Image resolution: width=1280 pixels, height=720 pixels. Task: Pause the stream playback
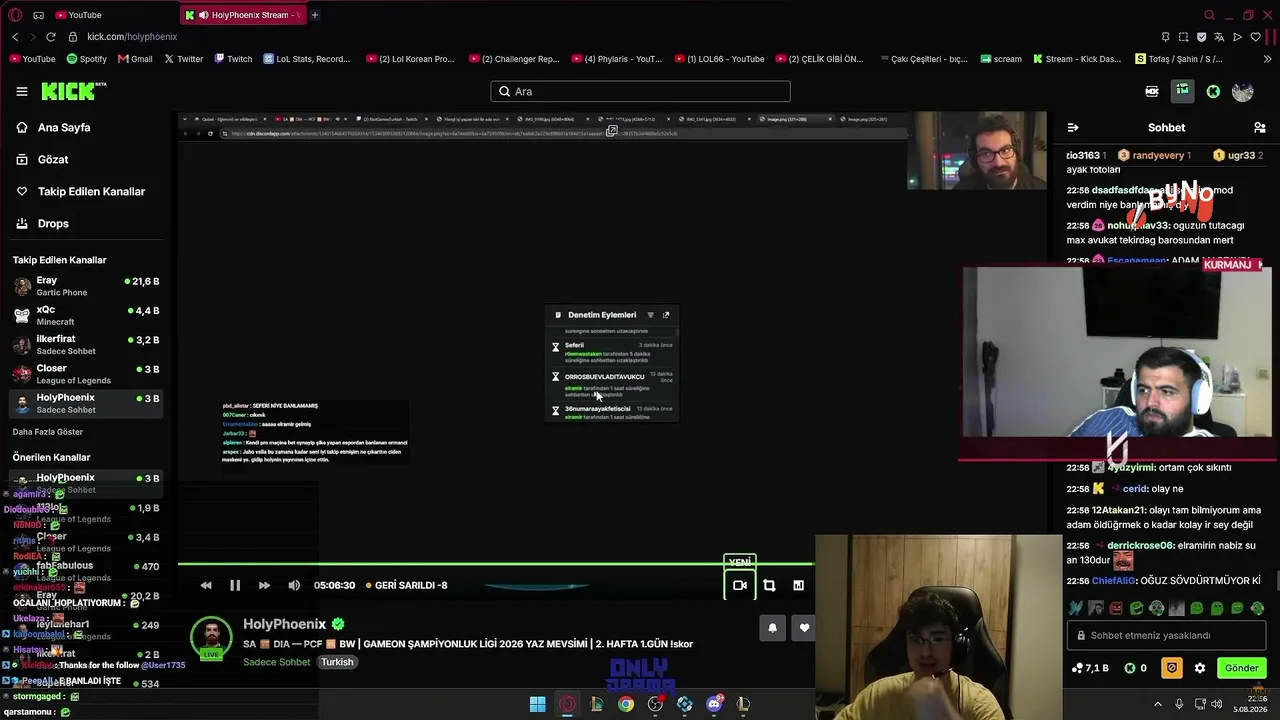pos(235,585)
